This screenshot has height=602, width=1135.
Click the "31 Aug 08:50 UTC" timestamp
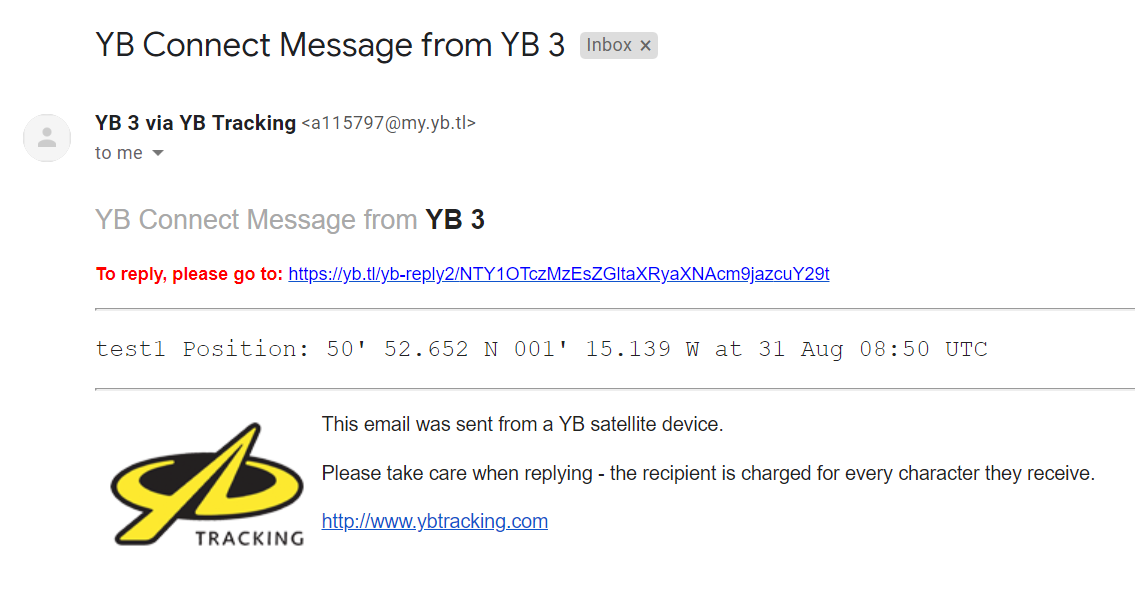tap(873, 349)
